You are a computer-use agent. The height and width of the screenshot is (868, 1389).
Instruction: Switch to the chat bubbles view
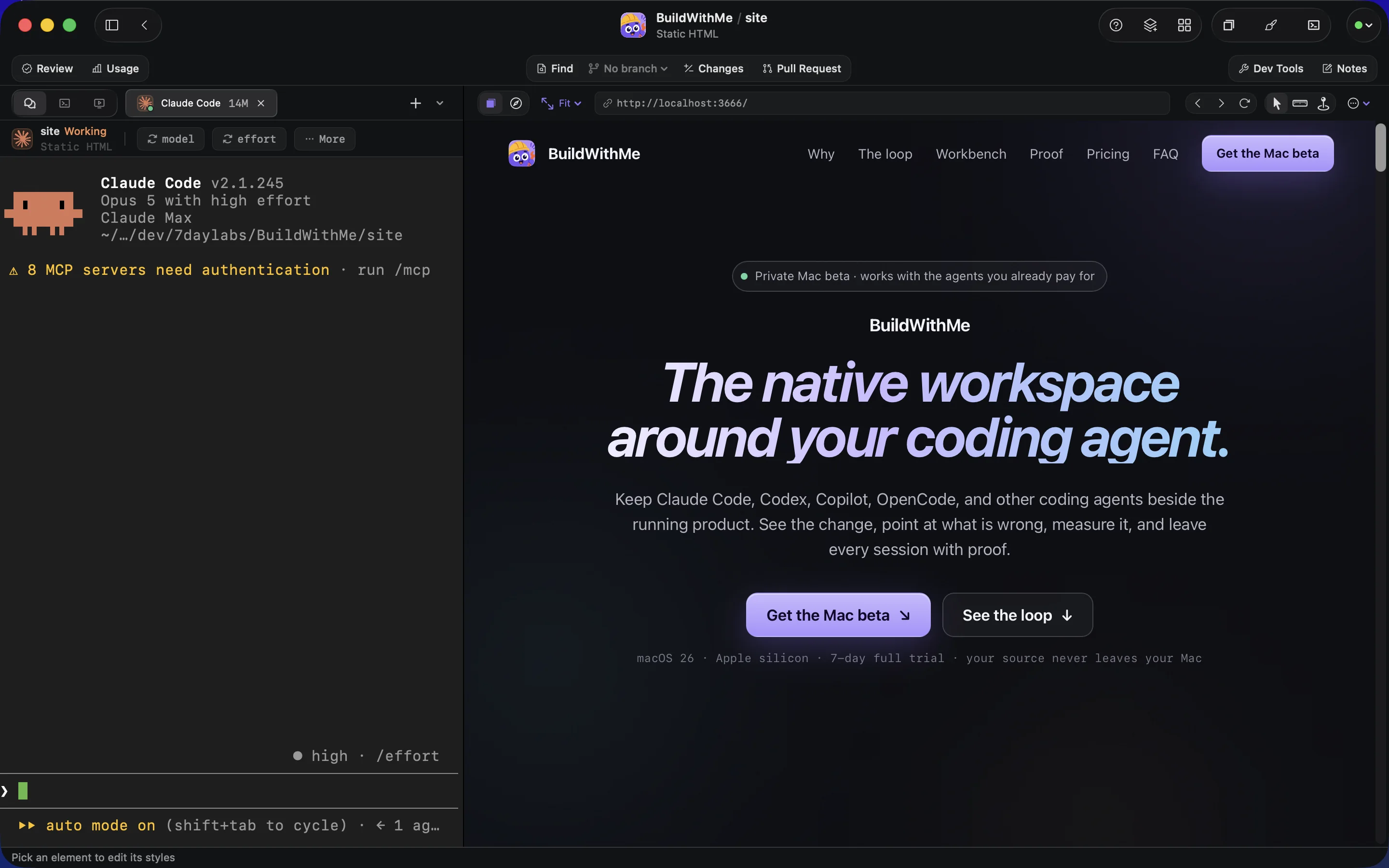click(x=30, y=103)
